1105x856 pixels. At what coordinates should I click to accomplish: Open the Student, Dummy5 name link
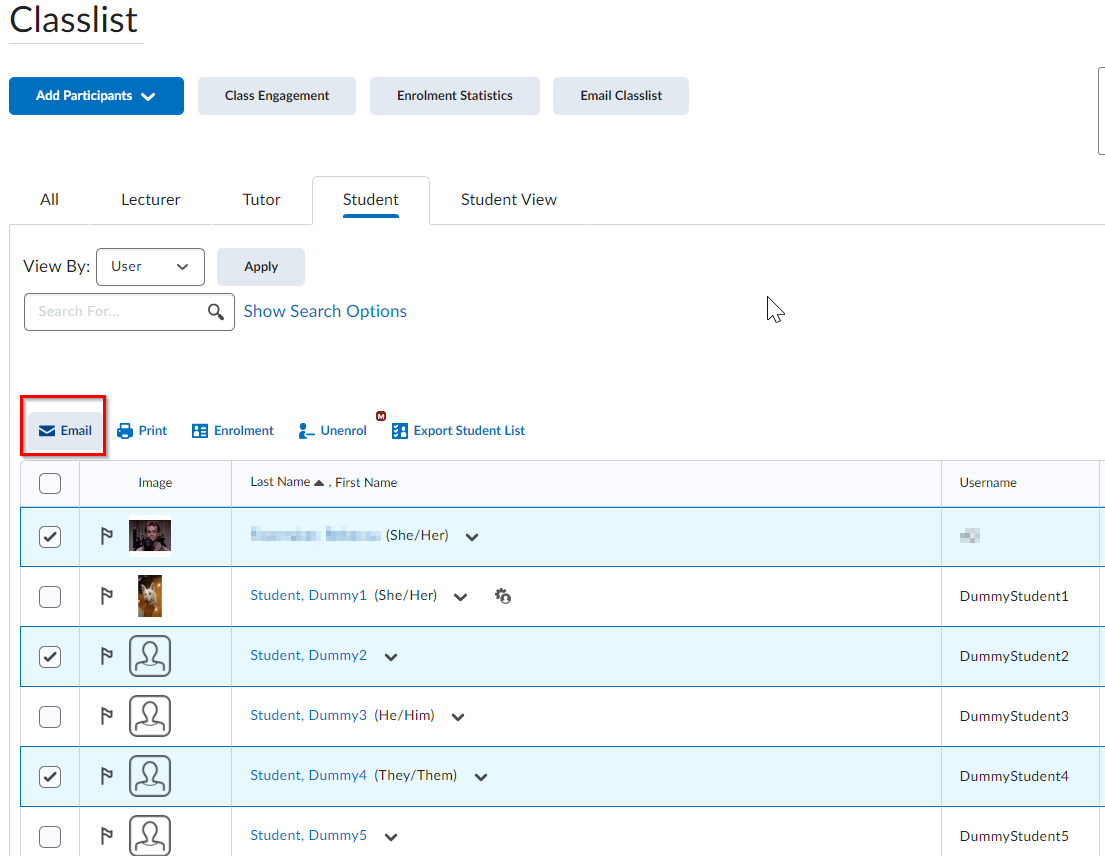309,835
